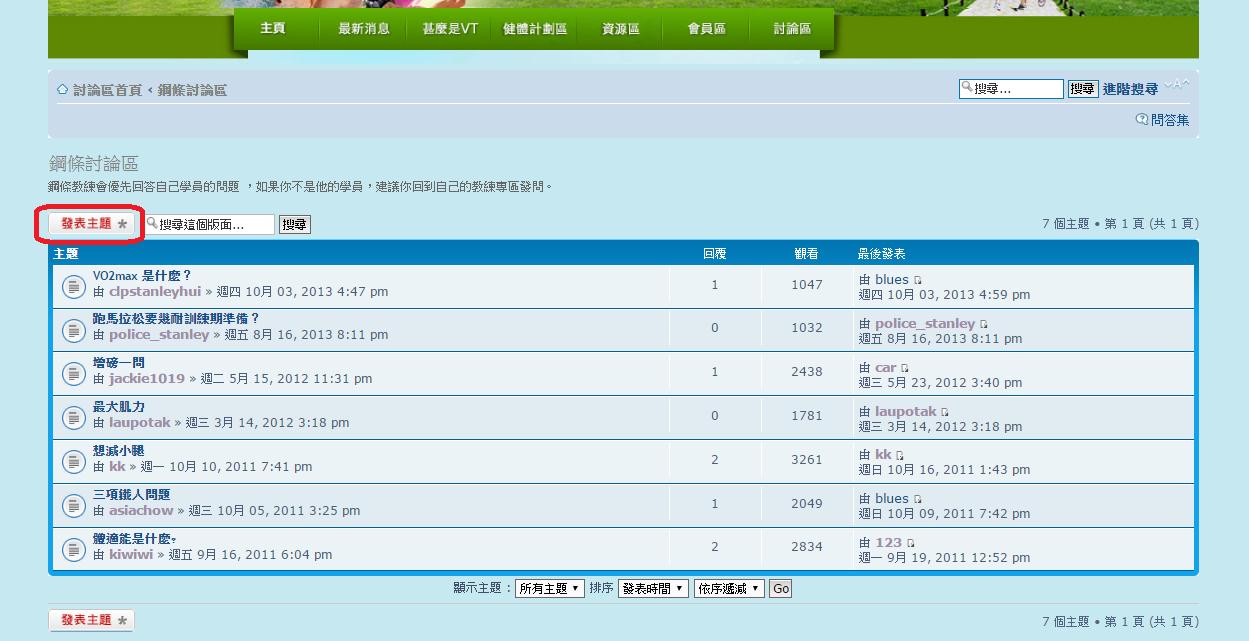Viewport: 1249px width, 641px height.
Task: Go to 健體計劃區 in navigation bar
Action: pos(534,29)
